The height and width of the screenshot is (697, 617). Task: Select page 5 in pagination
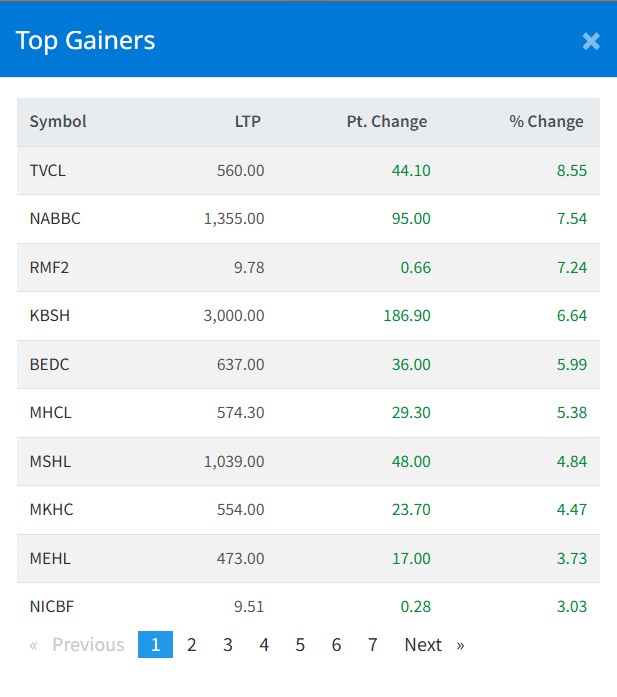click(300, 645)
